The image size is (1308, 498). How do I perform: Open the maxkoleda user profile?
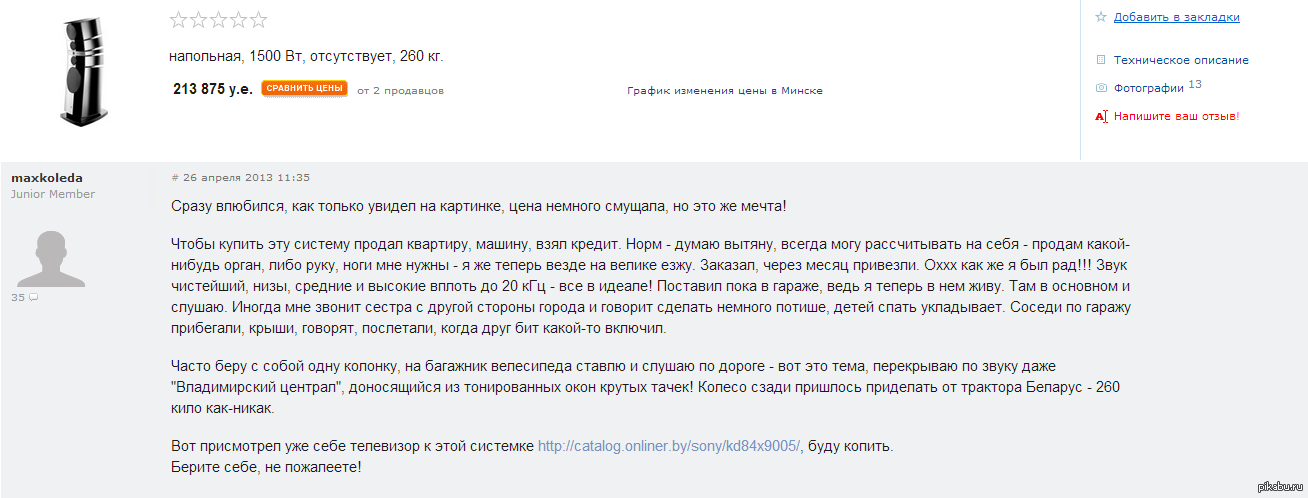click(x=47, y=178)
